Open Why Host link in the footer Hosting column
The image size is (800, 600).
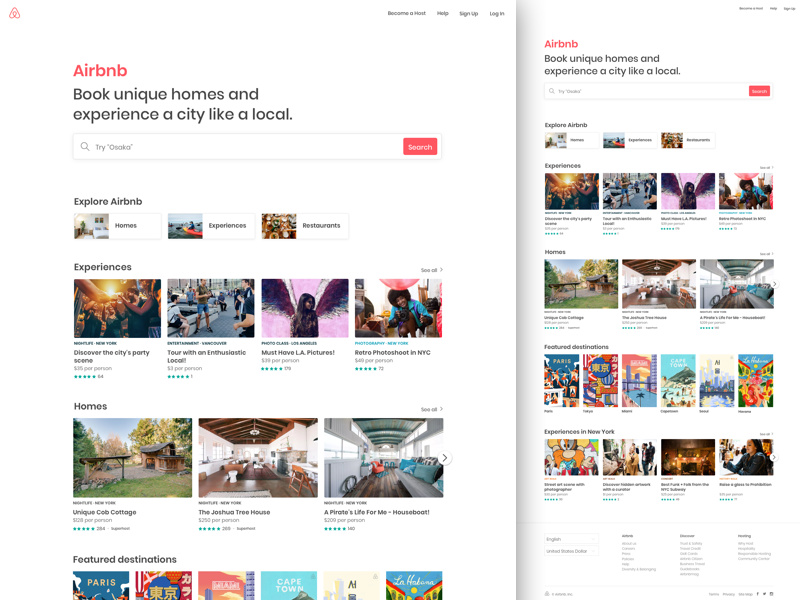pos(745,543)
